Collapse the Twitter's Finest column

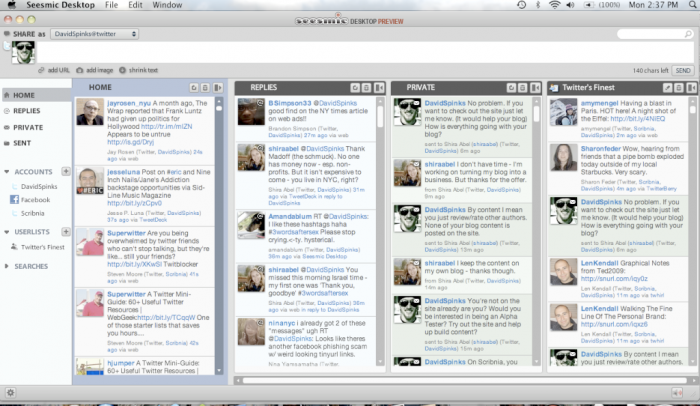(691, 88)
